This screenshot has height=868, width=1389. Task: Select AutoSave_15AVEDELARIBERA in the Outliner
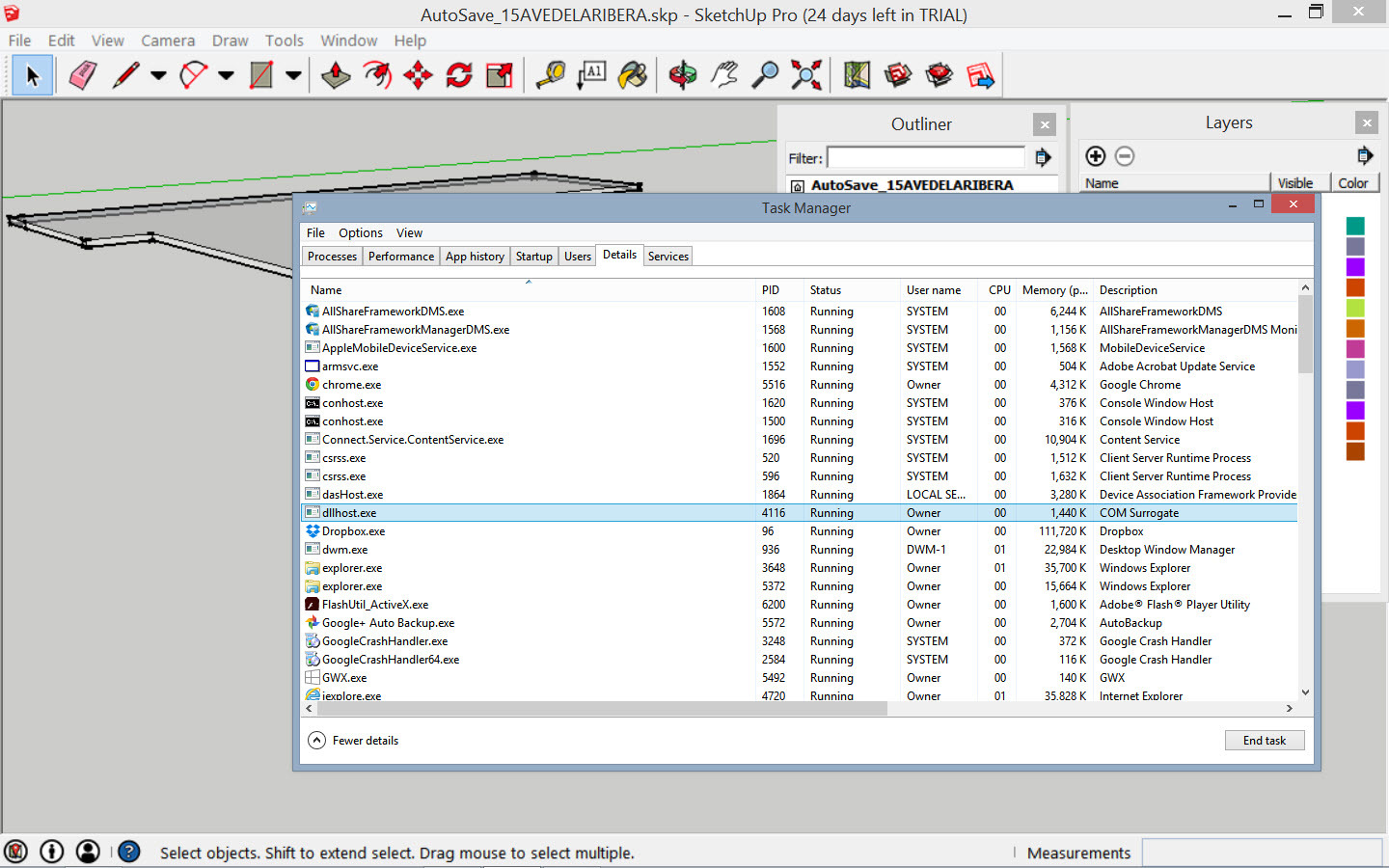pyautogui.click(x=912, y=185)
